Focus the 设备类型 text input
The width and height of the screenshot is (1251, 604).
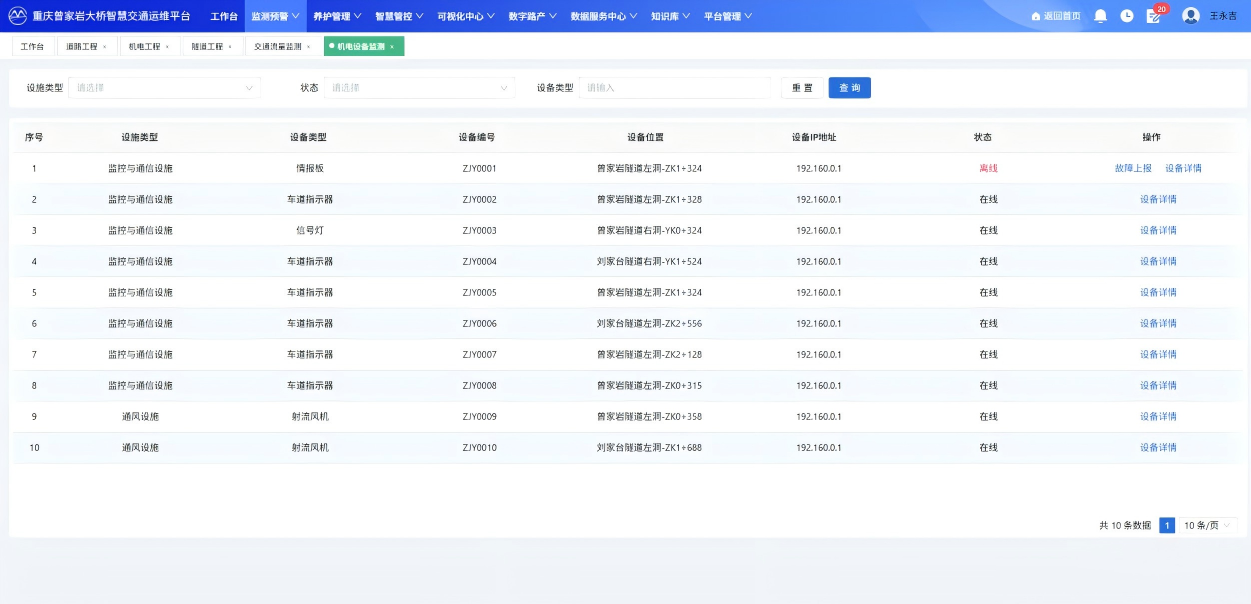(675, 88)
